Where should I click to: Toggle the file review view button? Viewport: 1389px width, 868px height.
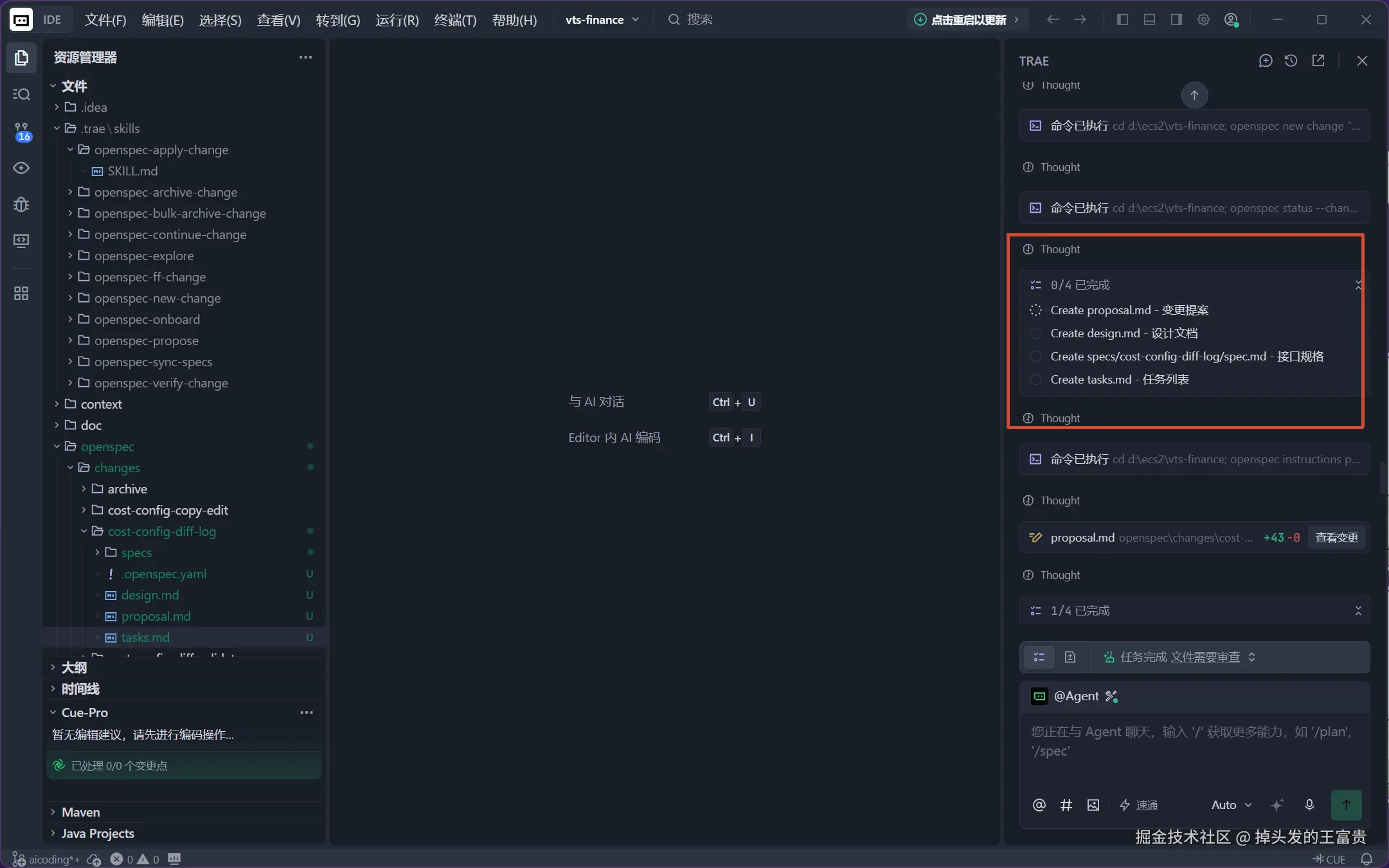click(x=1070, y=657)
